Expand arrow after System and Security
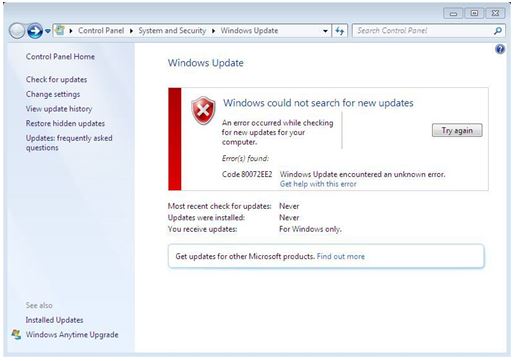This screenshot has height=361, width=515. (213, 31)
